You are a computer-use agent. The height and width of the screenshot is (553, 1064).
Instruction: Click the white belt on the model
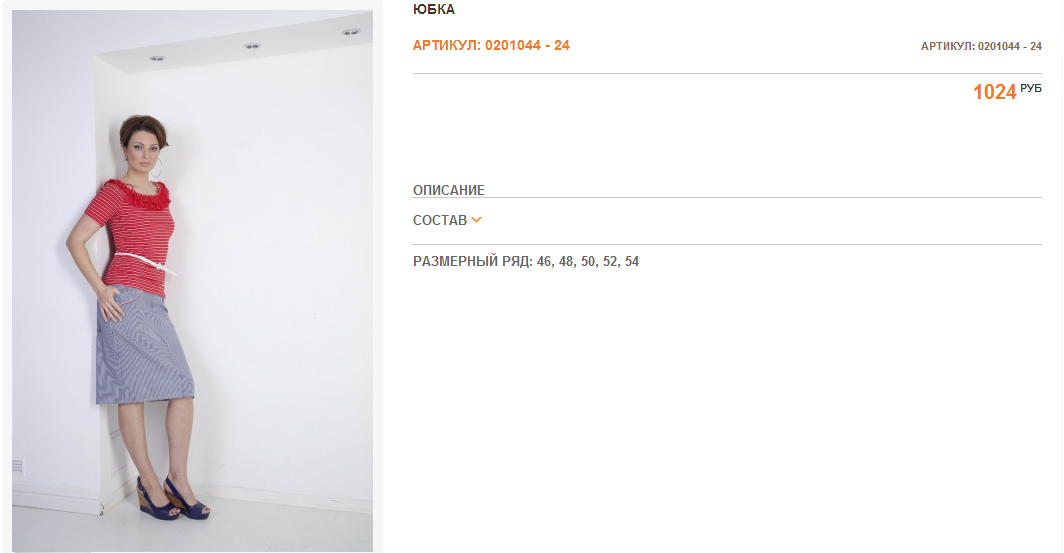click(x=145, y=261)
